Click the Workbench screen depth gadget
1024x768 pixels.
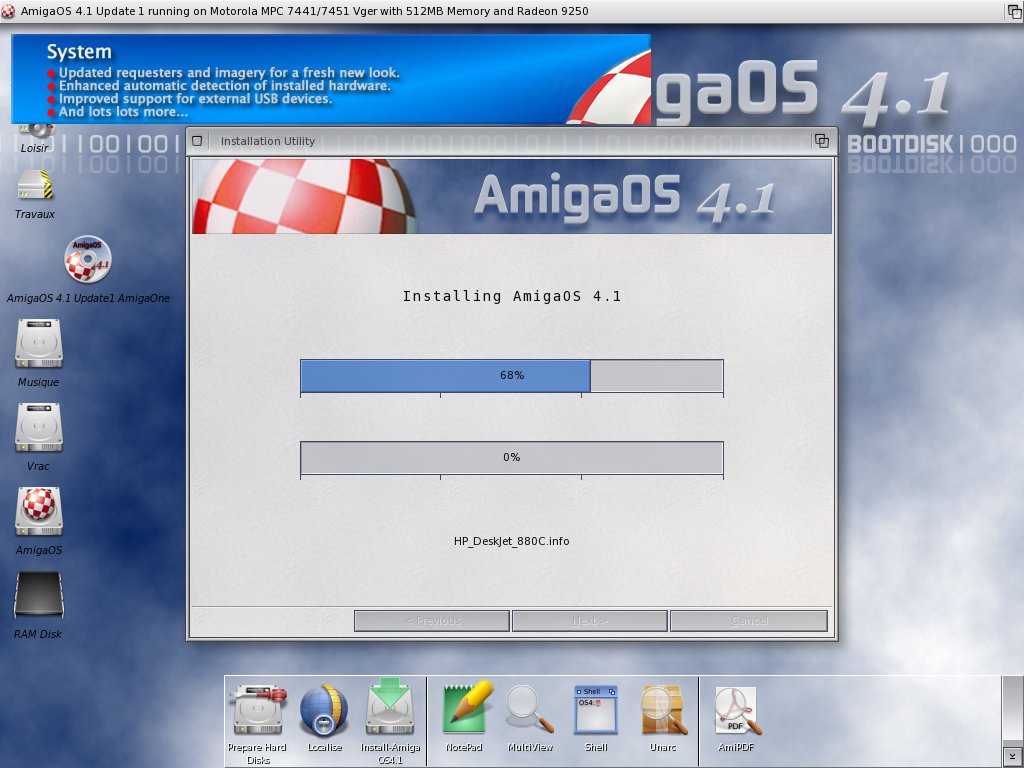click(x=1014, y=11)
